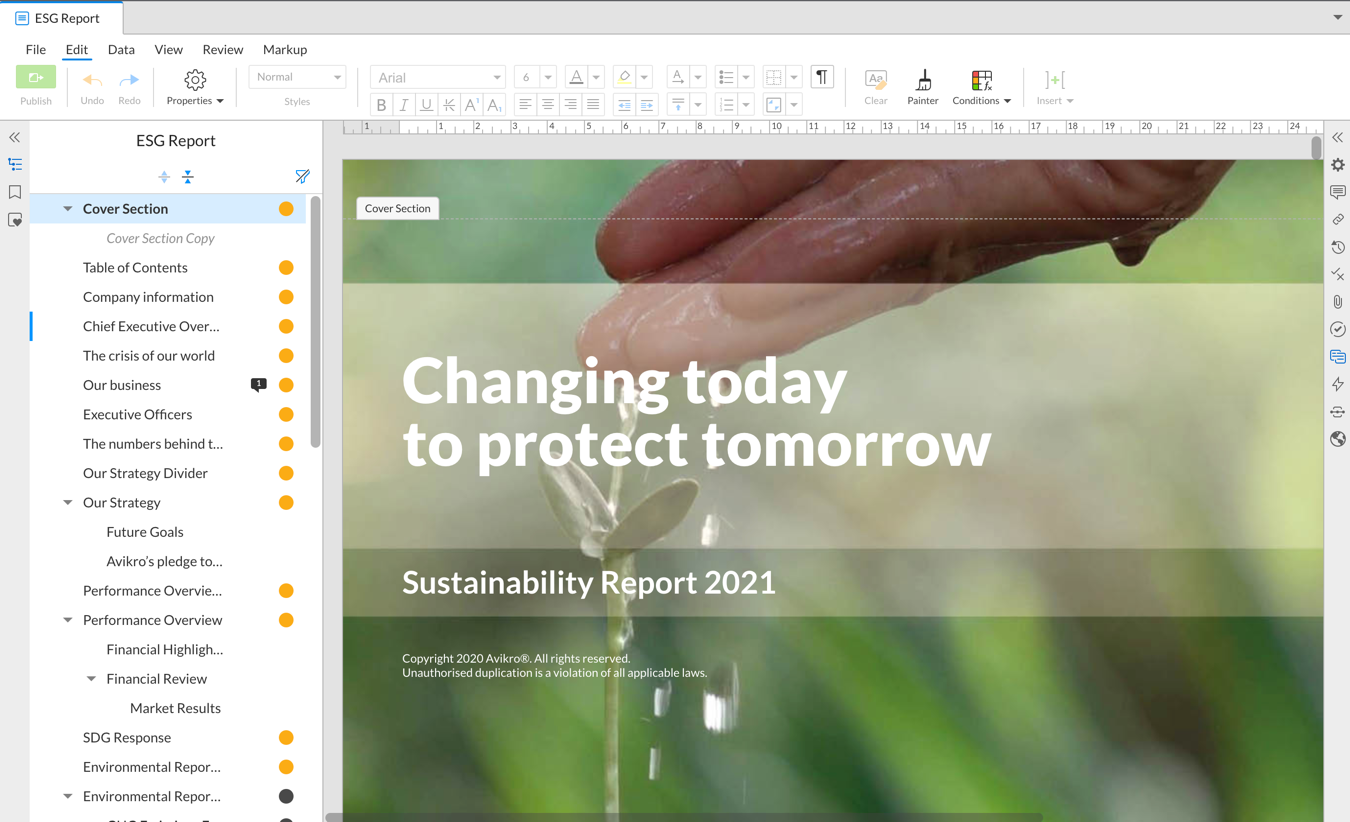Collapse the Our Strategy tree node

coord(68,503)
